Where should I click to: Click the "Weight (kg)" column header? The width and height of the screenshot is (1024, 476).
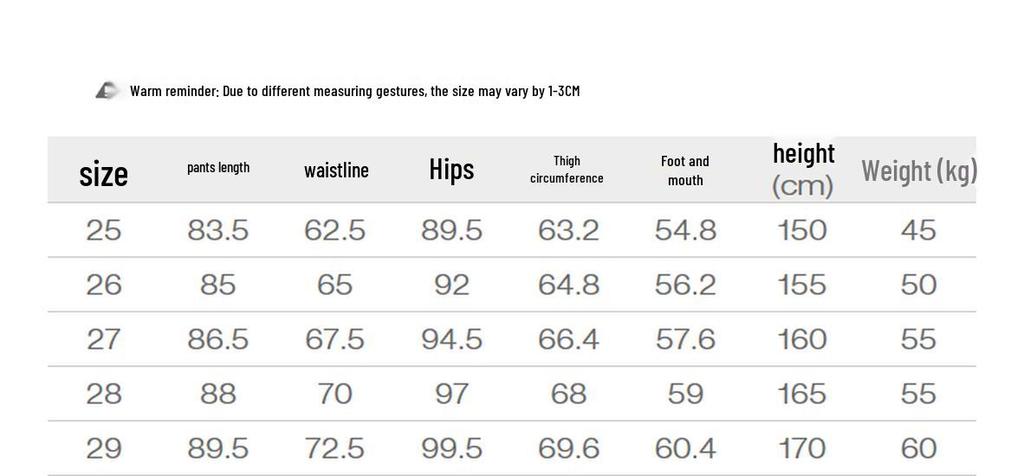click(x=919, y=170)
